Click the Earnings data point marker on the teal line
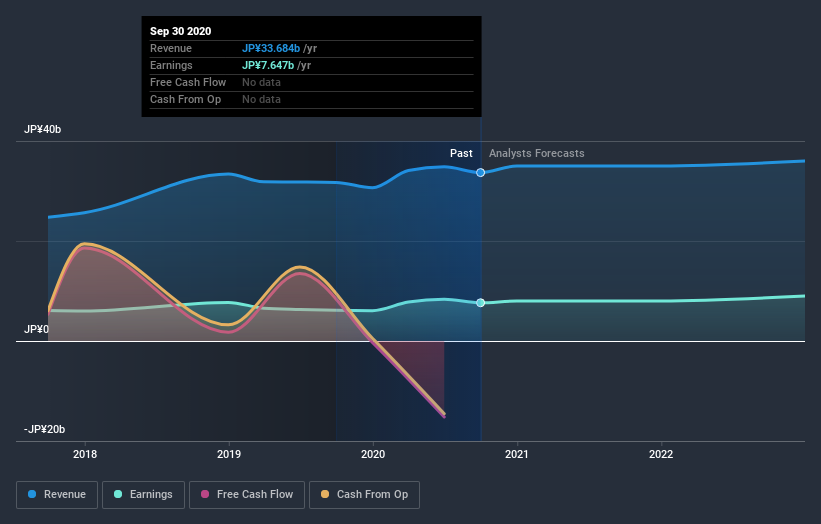The width and height of the screenshot is (821, 524). point(480,303)
